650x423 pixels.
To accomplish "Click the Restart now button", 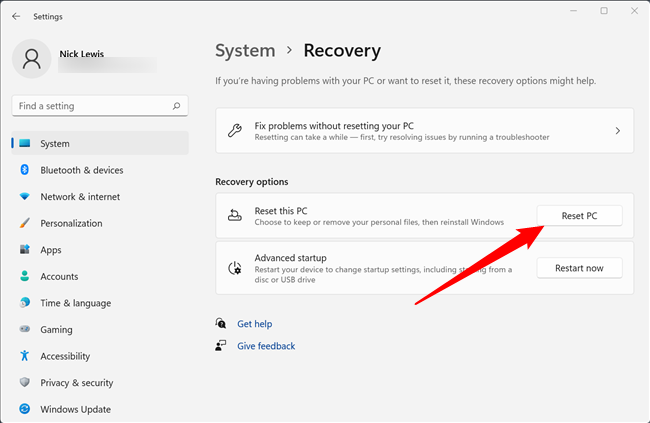I will (579, 268).
